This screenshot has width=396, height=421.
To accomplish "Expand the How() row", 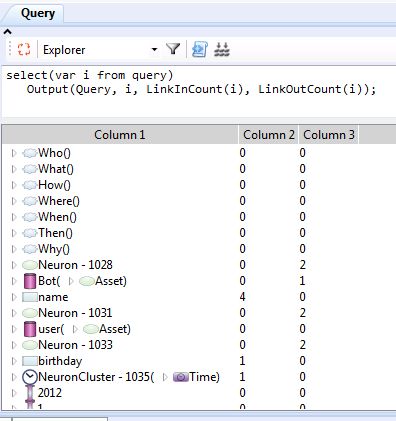I will (14, 185).
